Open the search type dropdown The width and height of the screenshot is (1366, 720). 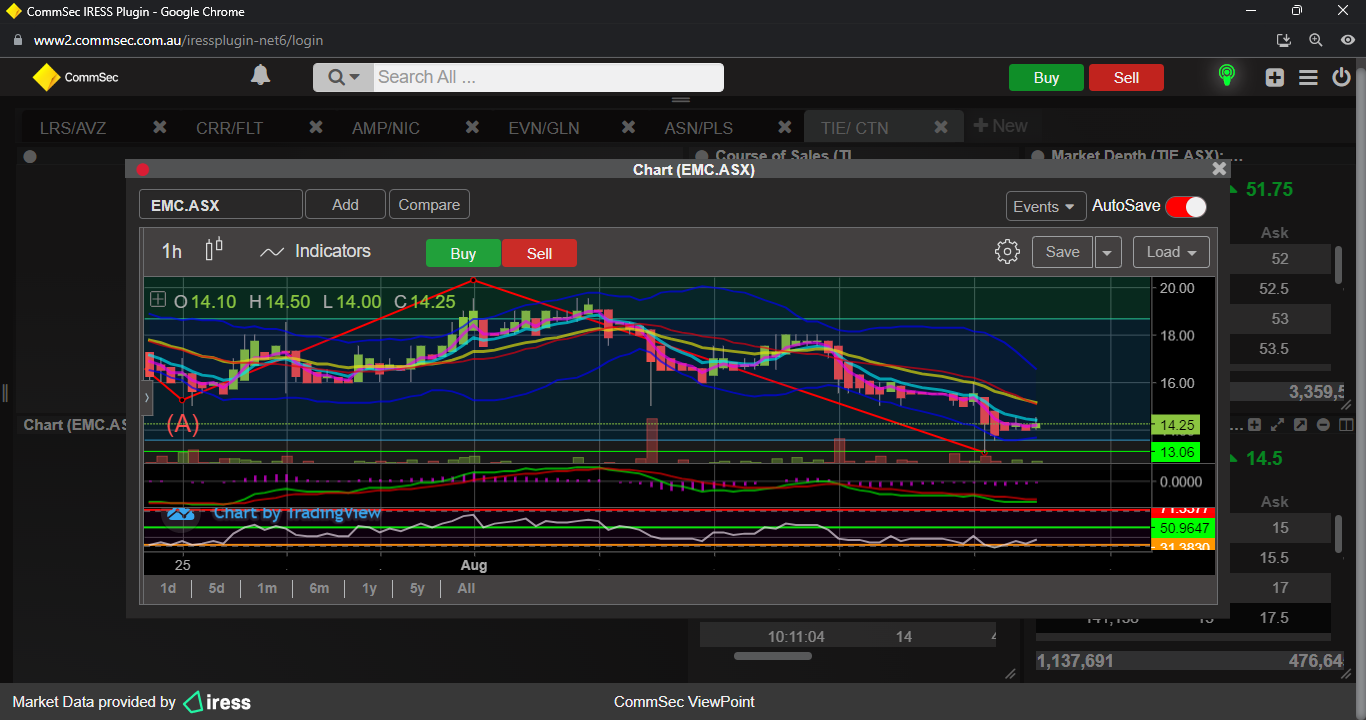(x=343, y=78)
